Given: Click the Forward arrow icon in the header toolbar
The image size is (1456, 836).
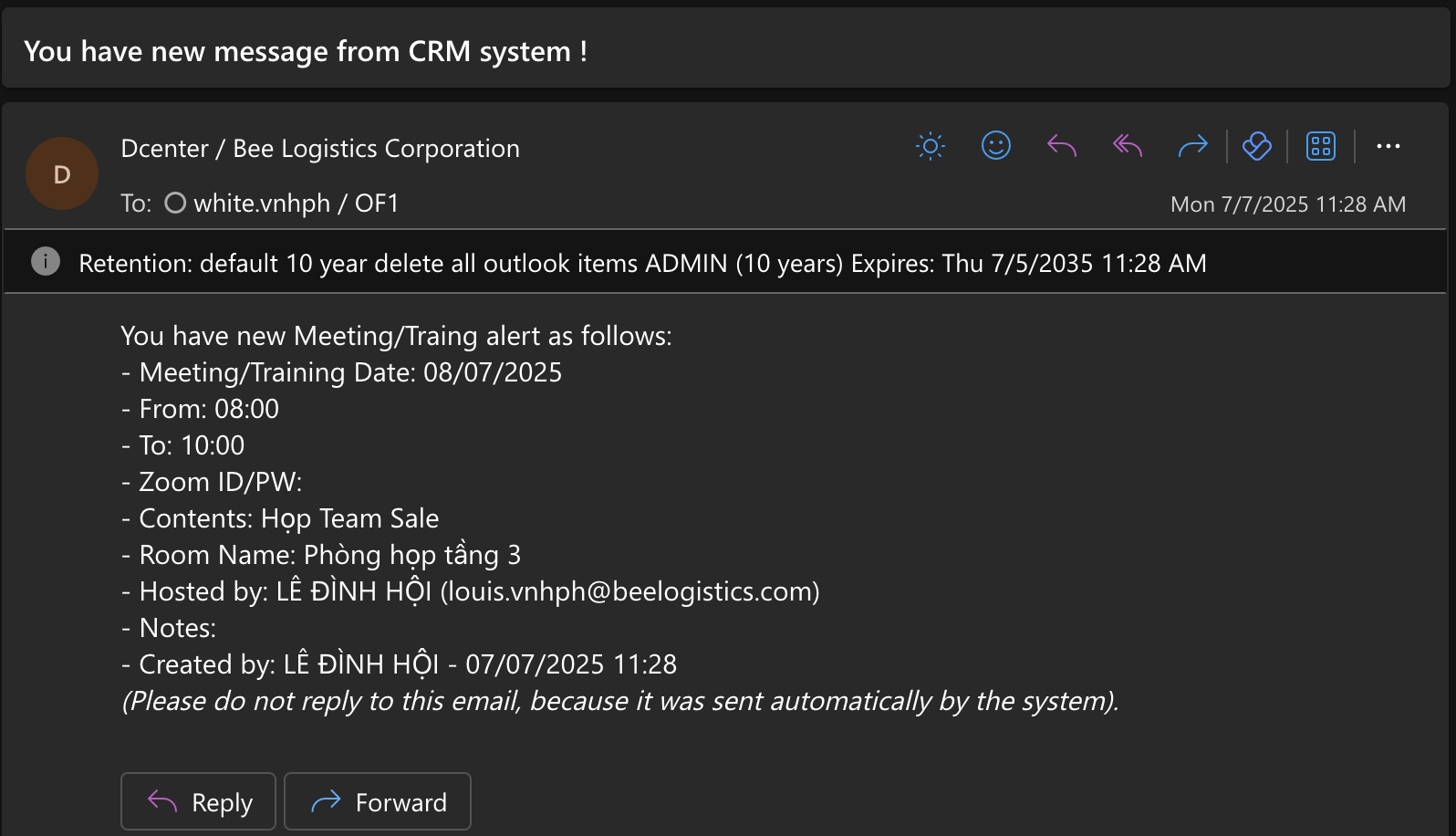Looking at the screenshot, I should (1192, 146).
